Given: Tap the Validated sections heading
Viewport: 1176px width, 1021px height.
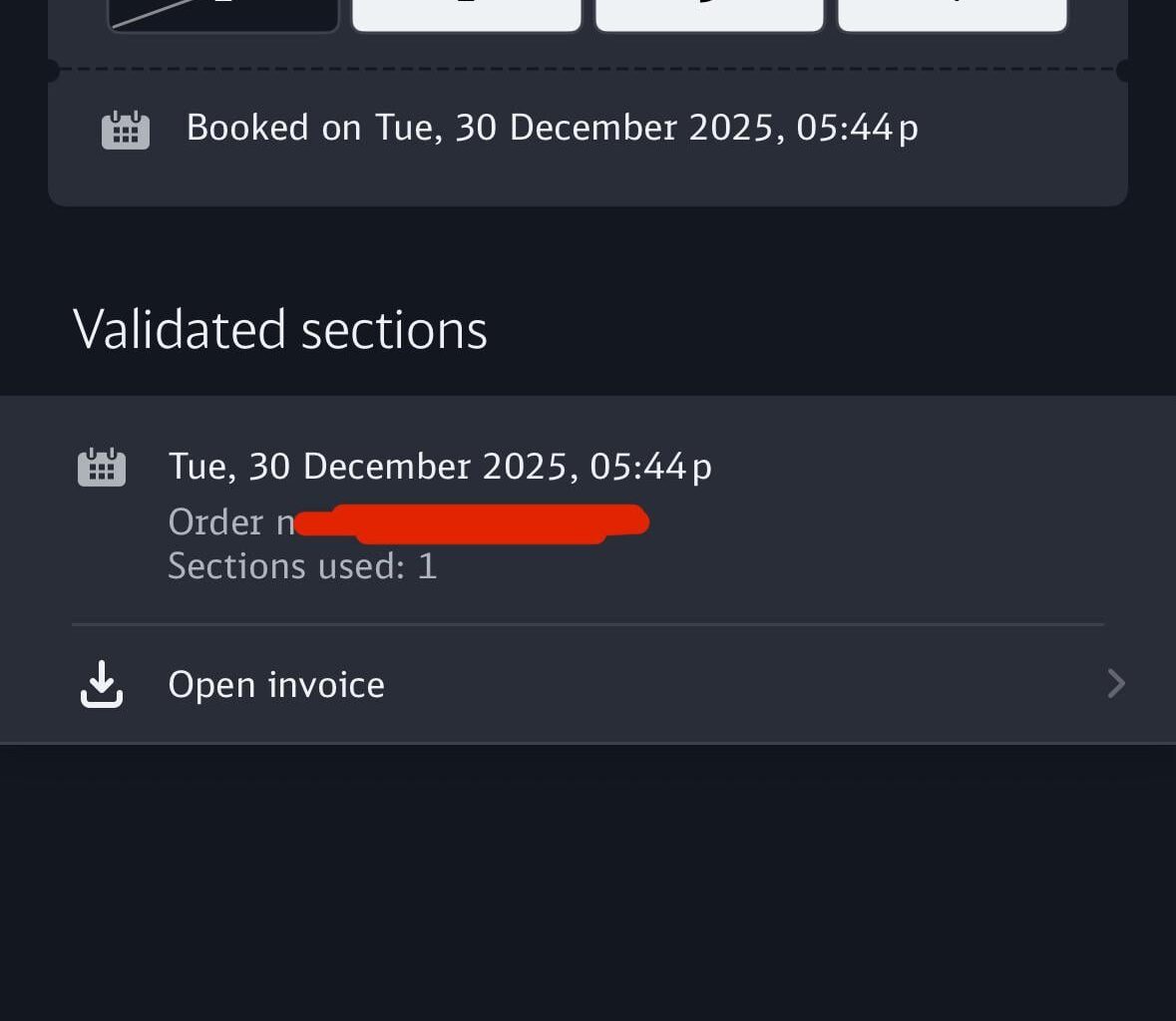Looking at the screenshot, I should [280, 328].
